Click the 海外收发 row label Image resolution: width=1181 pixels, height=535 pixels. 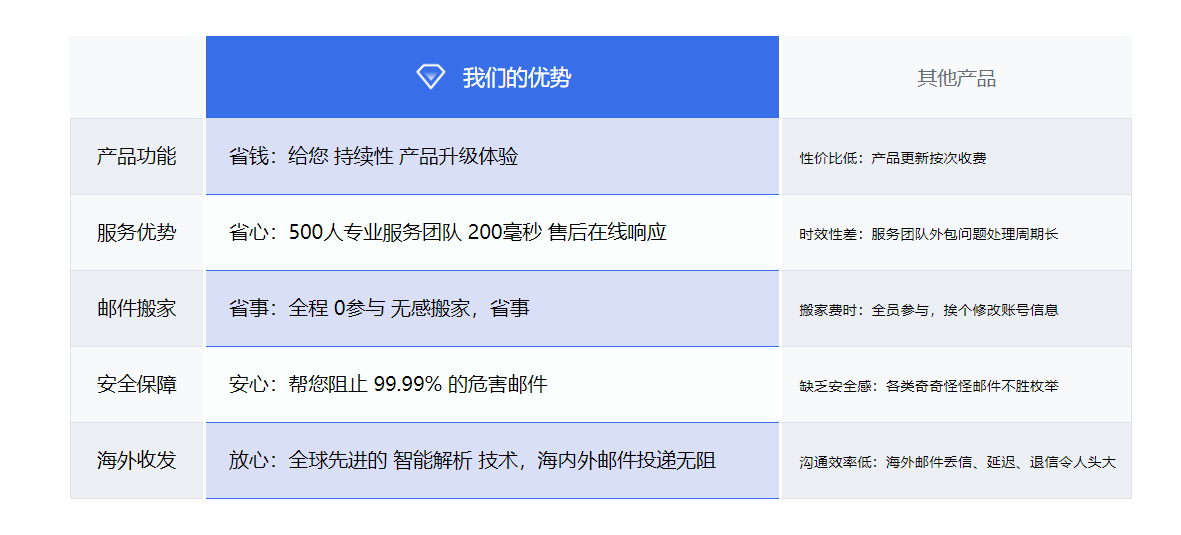click(137, 461)
